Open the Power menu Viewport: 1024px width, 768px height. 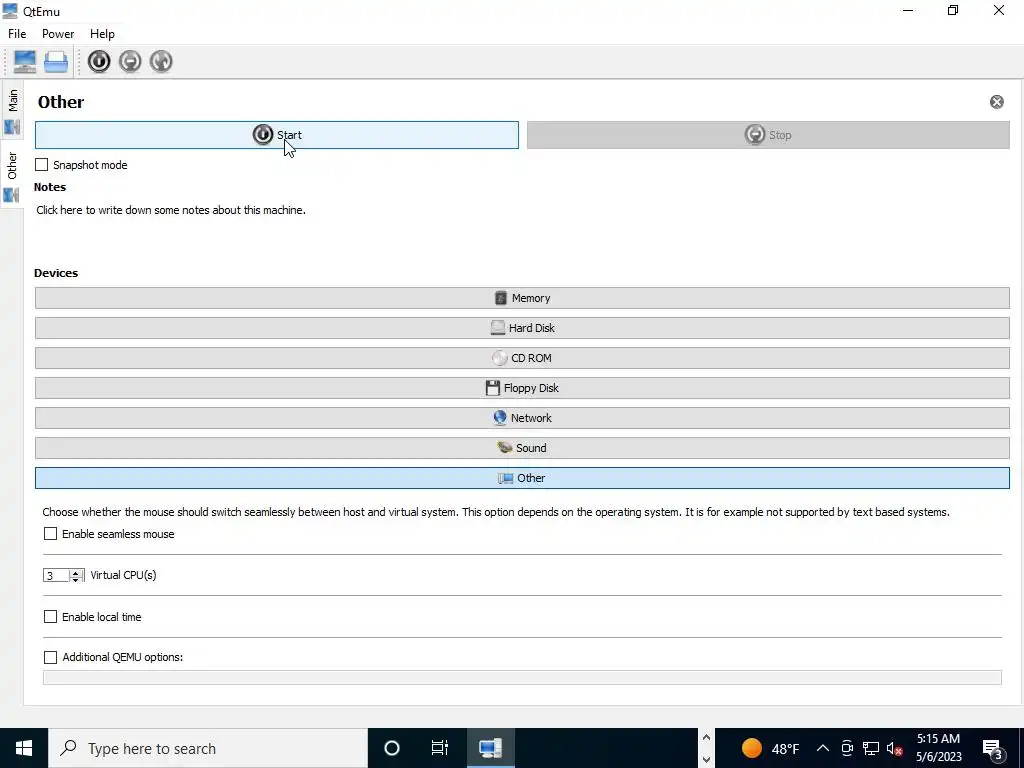pos(58,34)
